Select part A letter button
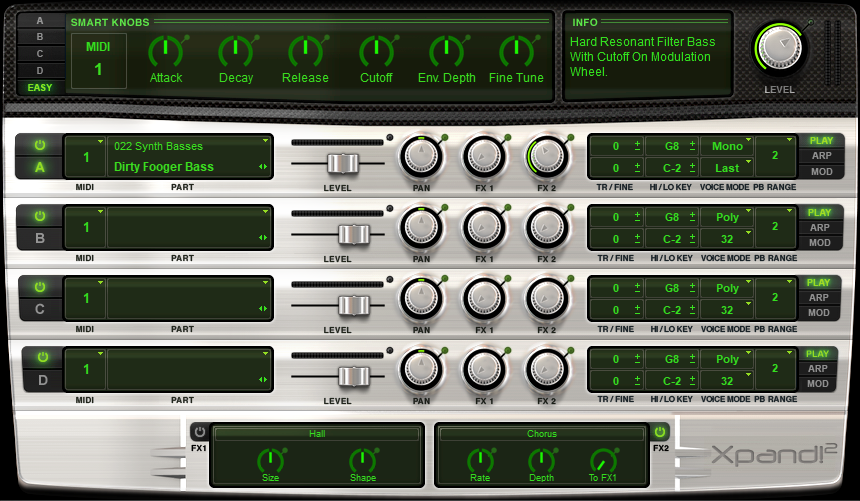The width and height of the screenshot is (860, 501). coord(39,167)
